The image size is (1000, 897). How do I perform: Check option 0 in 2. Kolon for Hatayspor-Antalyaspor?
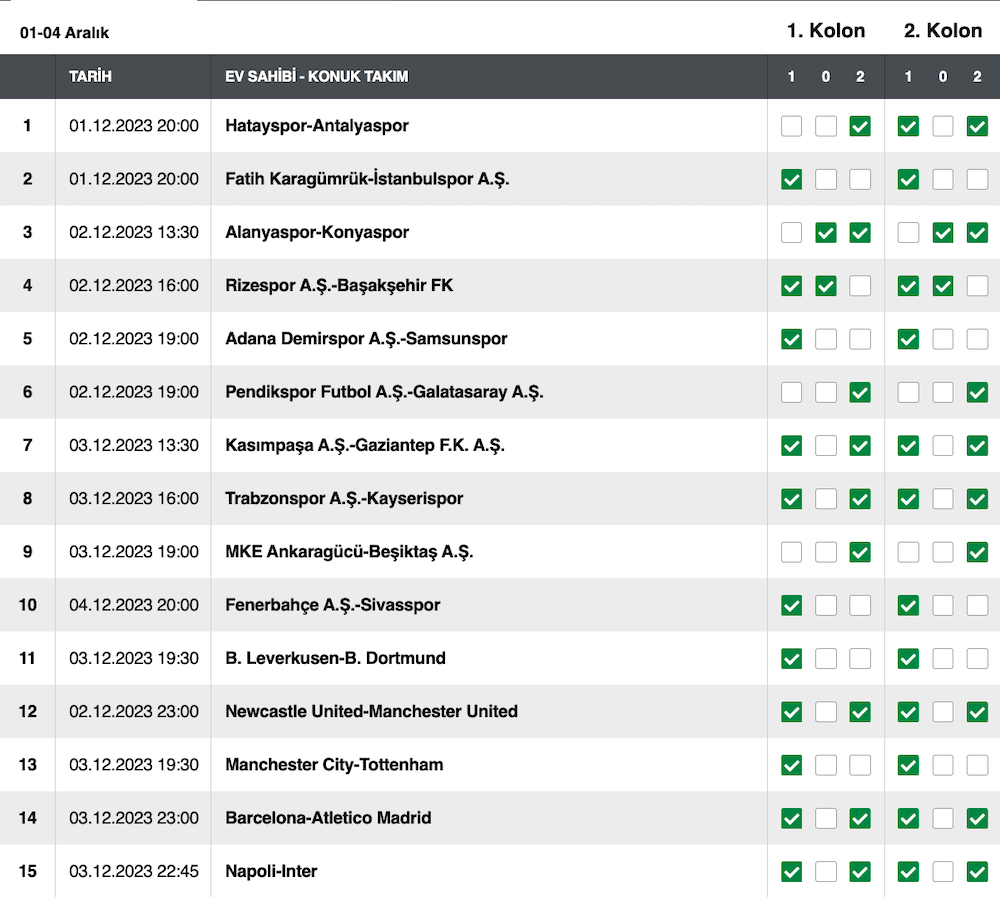943,126
